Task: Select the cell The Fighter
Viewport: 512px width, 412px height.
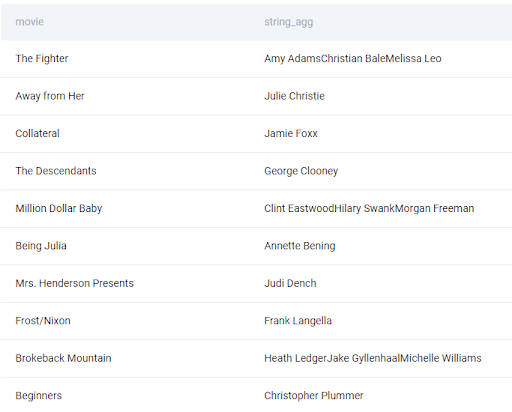Action: pos(42,59)
